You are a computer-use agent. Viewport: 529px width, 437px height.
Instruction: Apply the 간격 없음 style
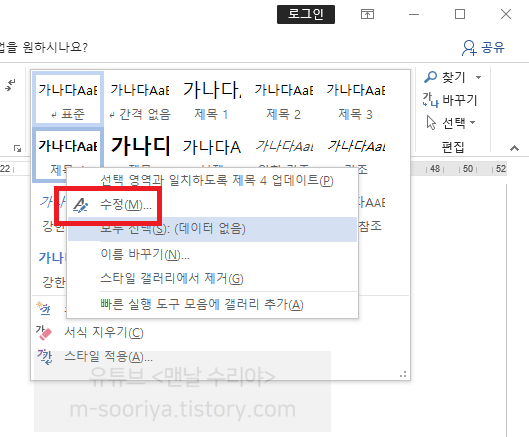pyautogui.click(x=140, y=99)
